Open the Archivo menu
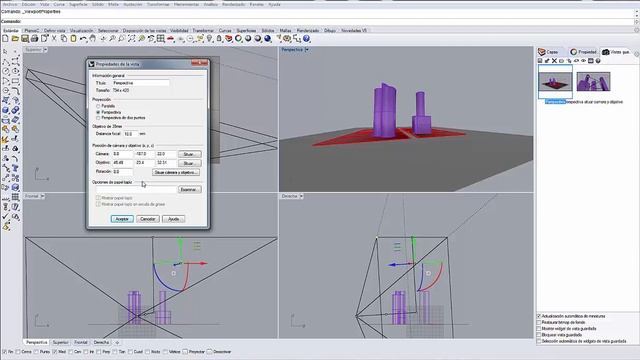The height and width of the screenshot is (360, 640). [10, 4]
